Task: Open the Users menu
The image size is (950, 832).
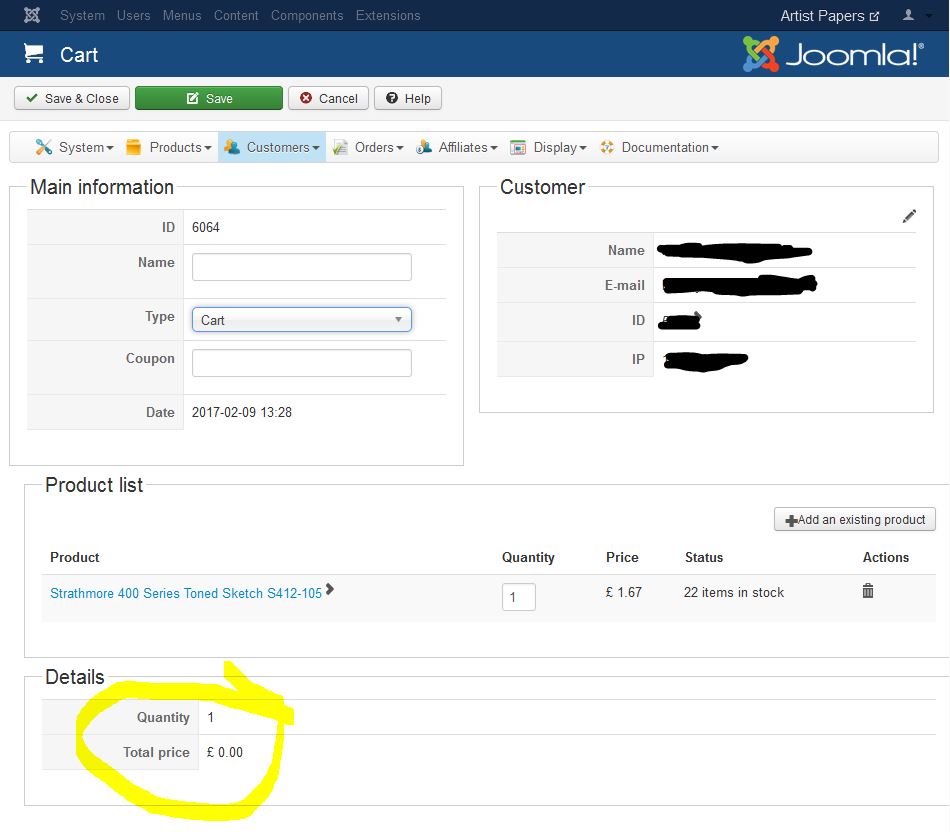Action: pyautogui.click(x=133, y=15)
